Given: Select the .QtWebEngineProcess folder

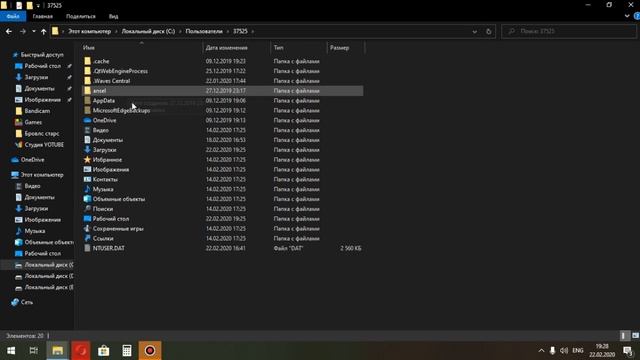Looking at the screenshot, I should (120, 71).
